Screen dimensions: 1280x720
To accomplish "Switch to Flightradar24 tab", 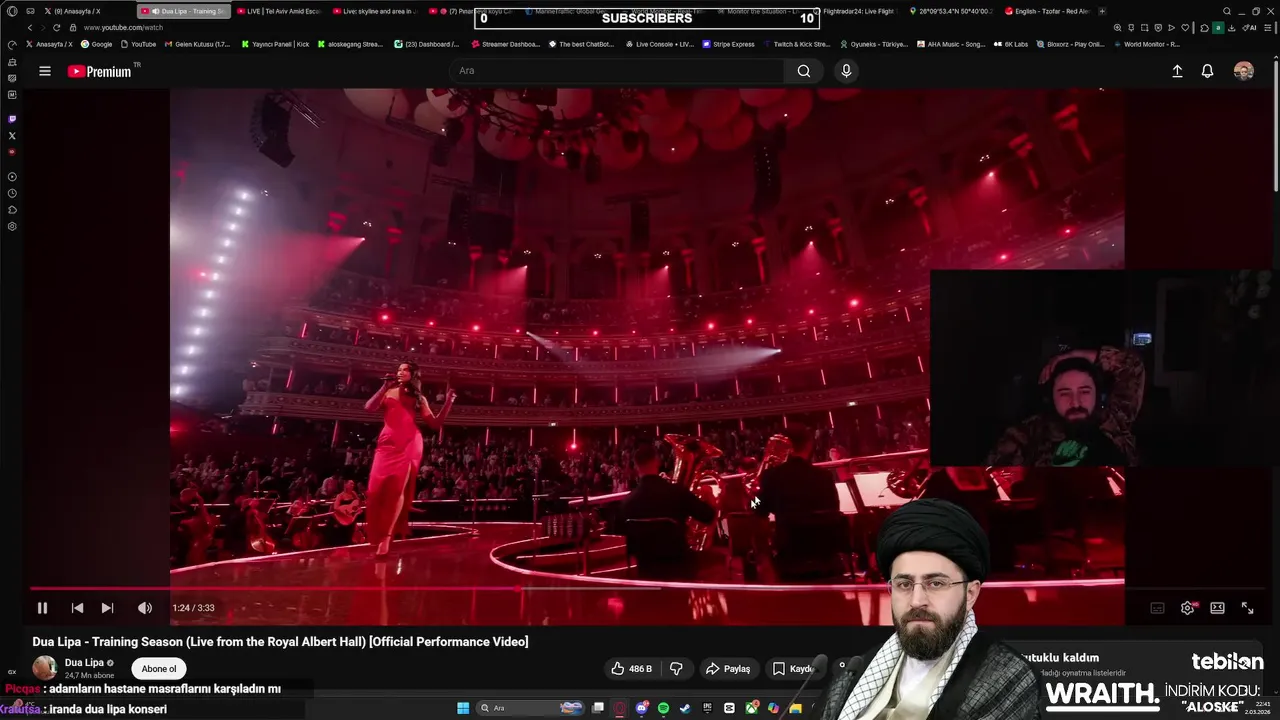I will click(857, 11).
